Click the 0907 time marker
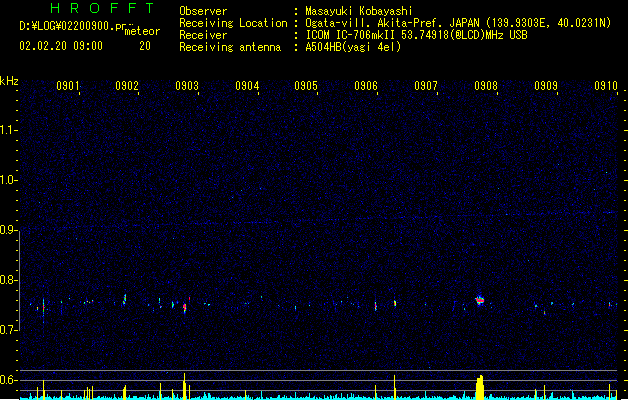 (x=426, y=85)
